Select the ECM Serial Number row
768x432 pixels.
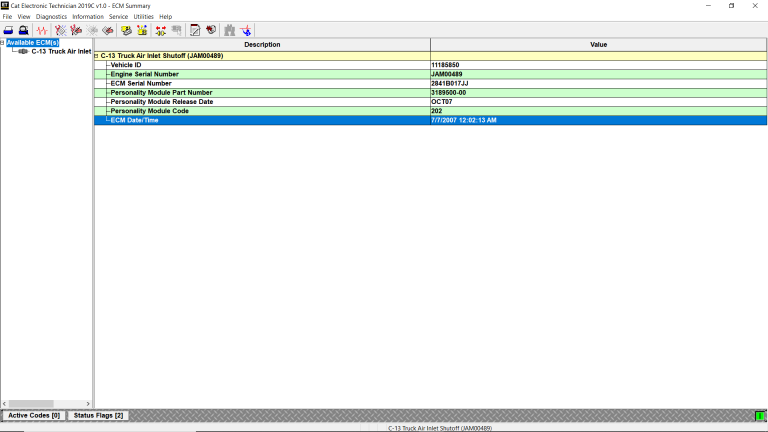[x=430, y=84]
